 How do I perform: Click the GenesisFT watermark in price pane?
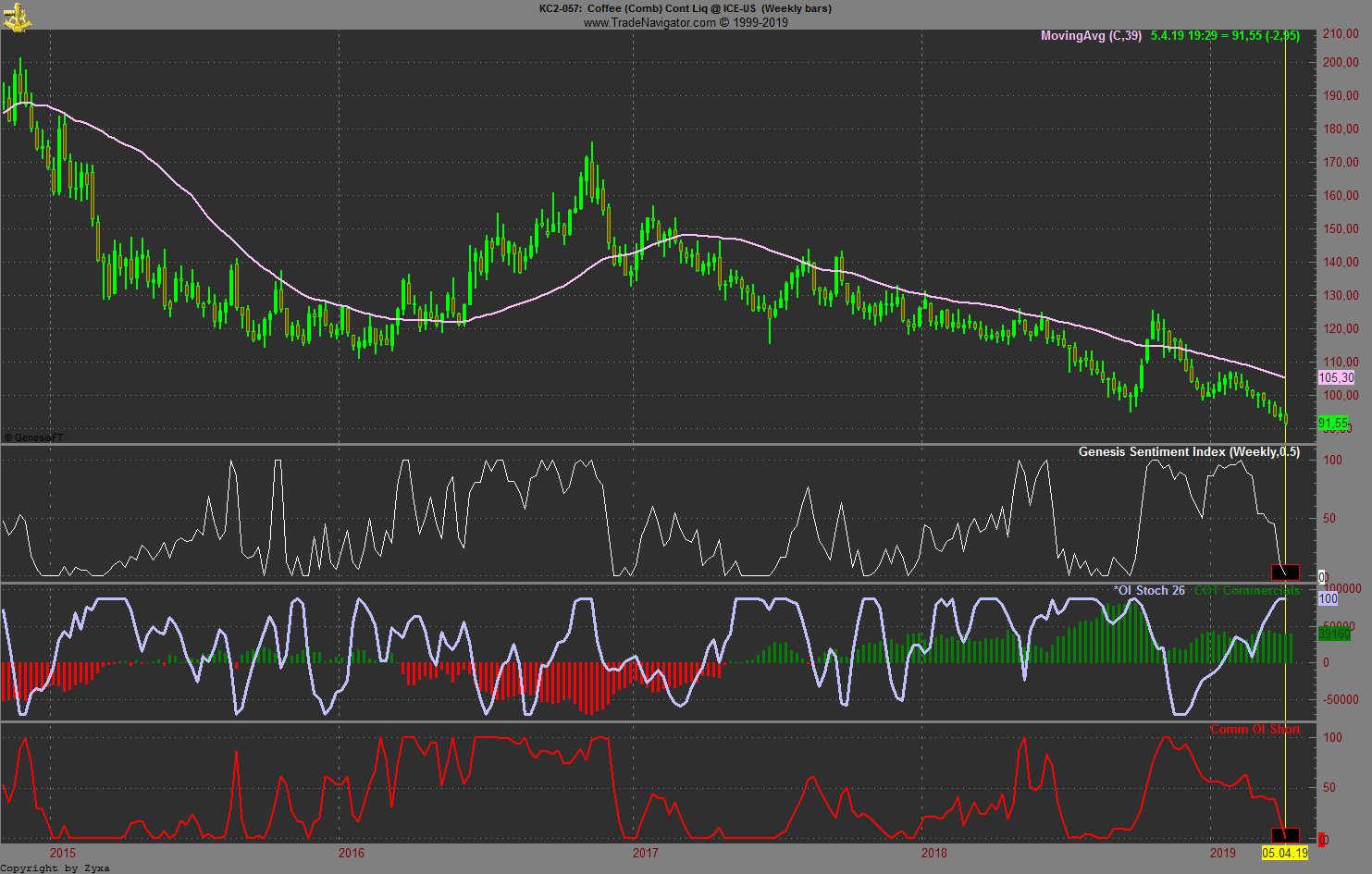[x=34, y=437]
